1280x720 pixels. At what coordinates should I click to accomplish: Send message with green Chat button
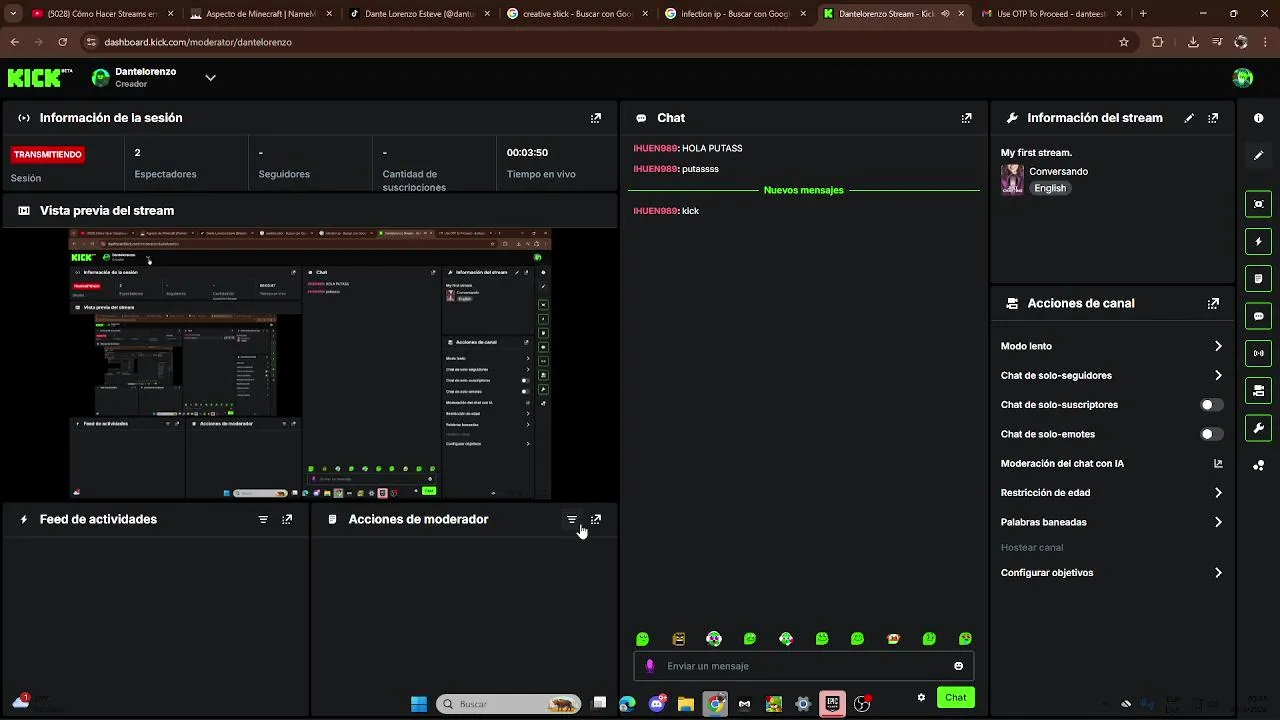tap(956, 698)
